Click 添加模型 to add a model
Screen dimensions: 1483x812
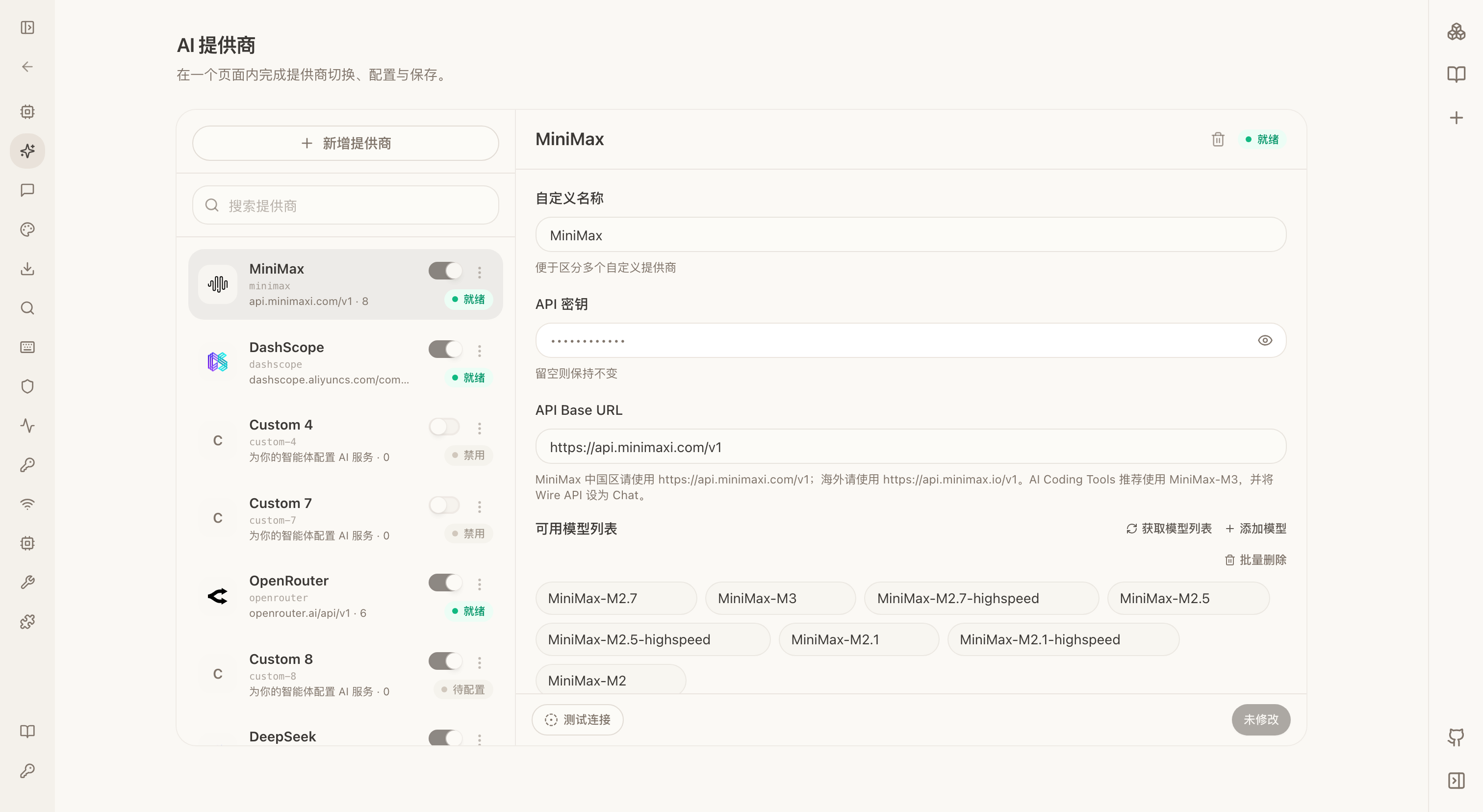coord(1255,528)
